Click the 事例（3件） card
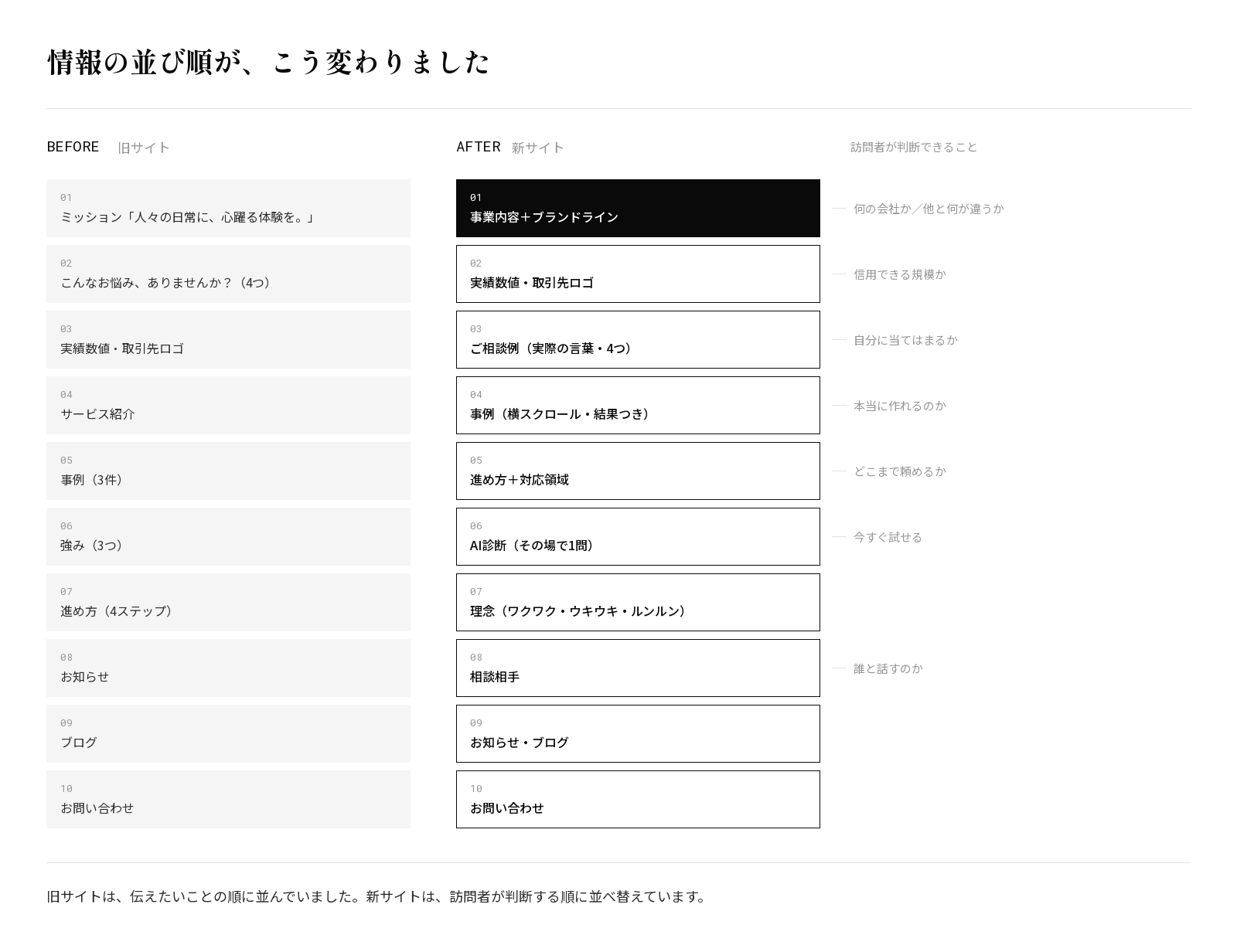 [x=228, y=471]
